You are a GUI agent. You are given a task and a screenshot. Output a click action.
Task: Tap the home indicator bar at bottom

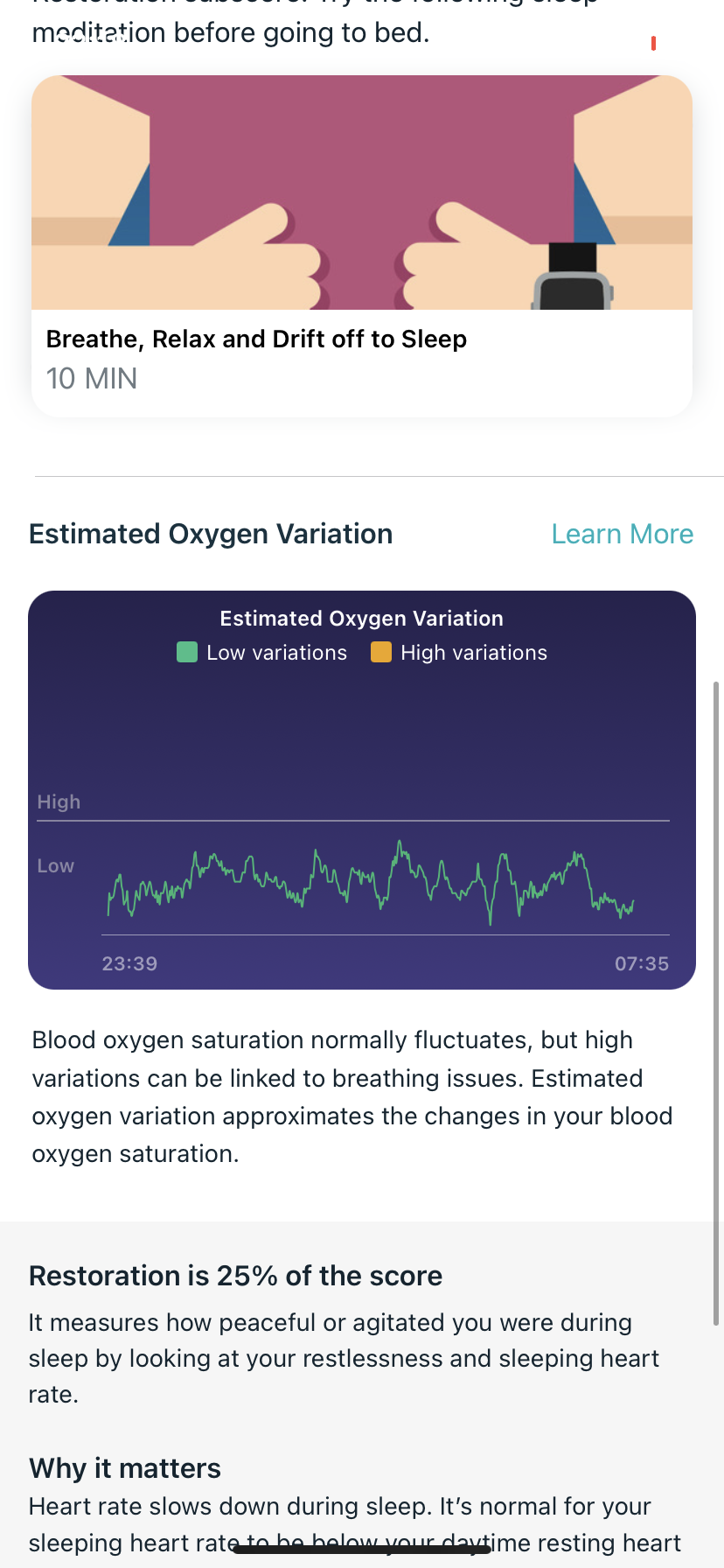click(x=362, y=1549)
